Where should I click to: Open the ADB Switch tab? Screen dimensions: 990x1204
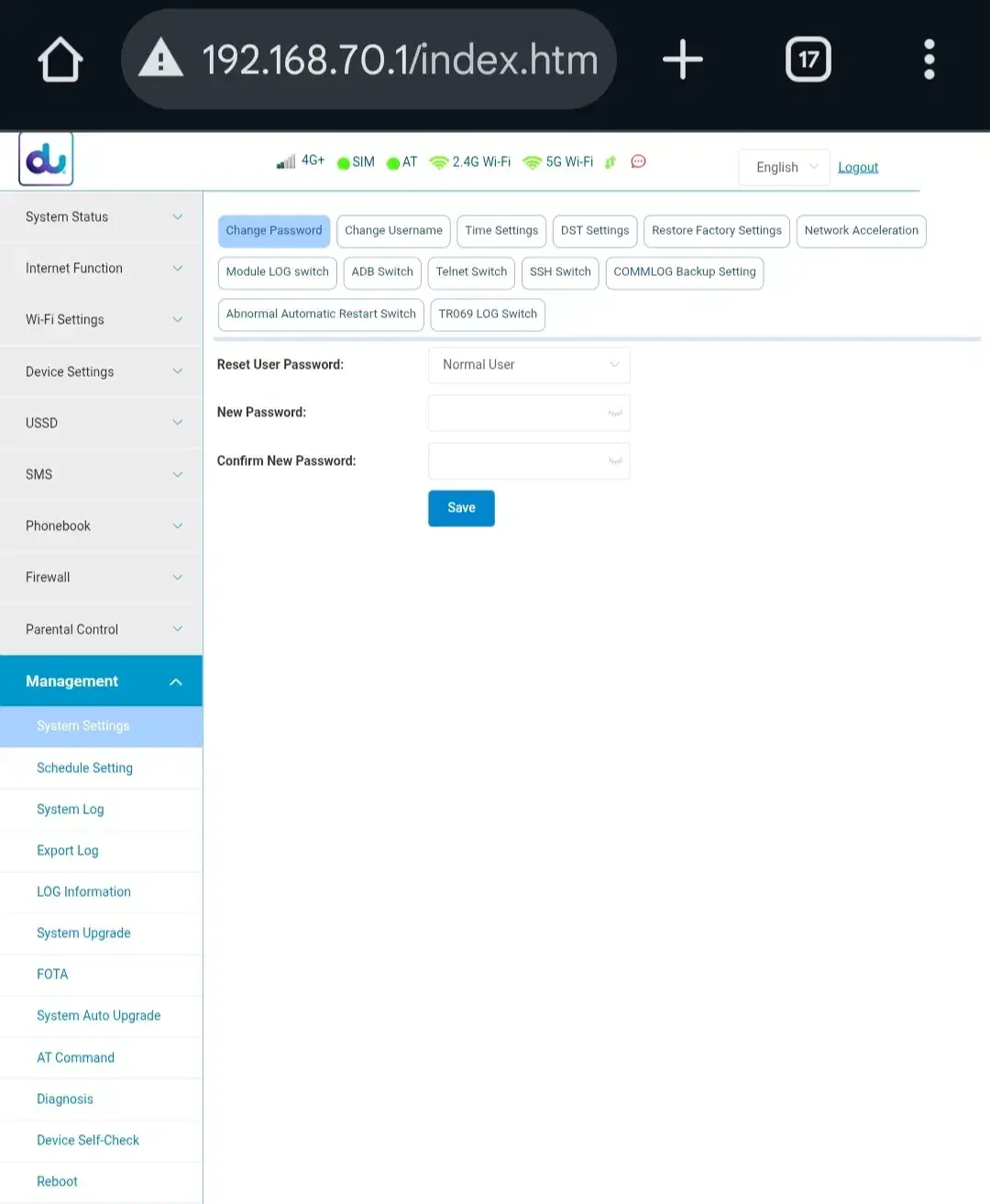(382, 272)
